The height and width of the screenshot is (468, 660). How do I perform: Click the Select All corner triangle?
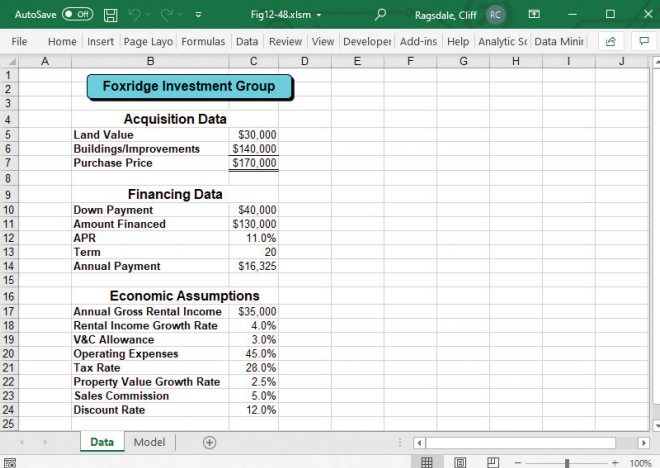(10, 61)
